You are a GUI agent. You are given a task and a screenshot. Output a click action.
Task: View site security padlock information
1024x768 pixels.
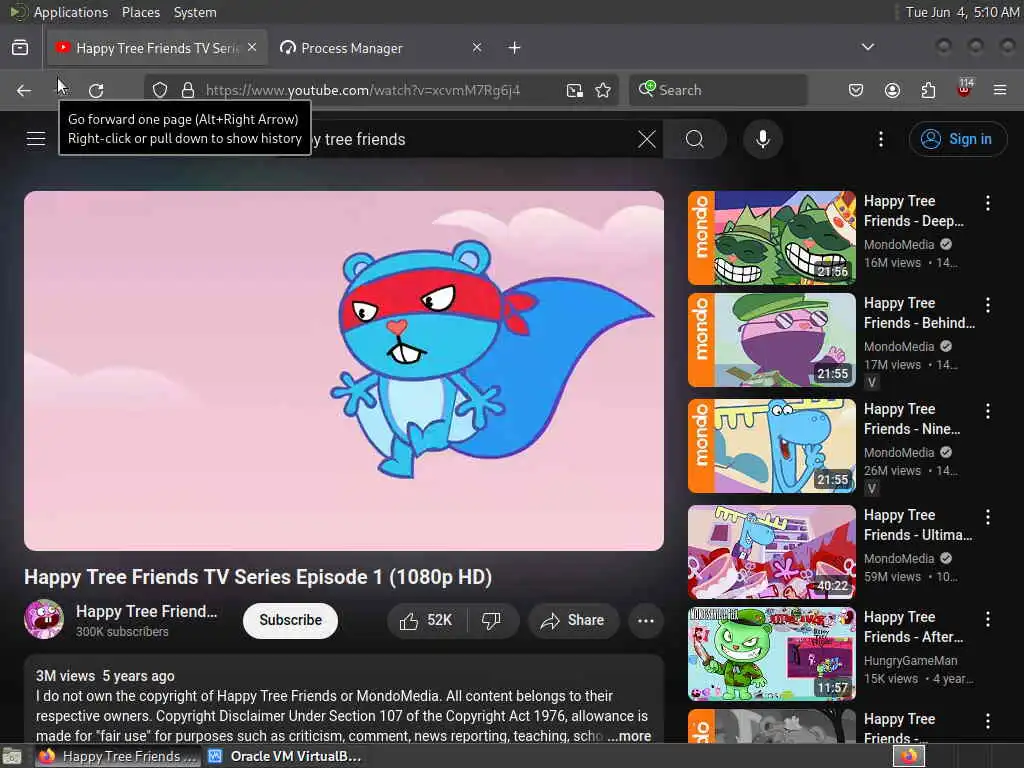pos(188,90)
